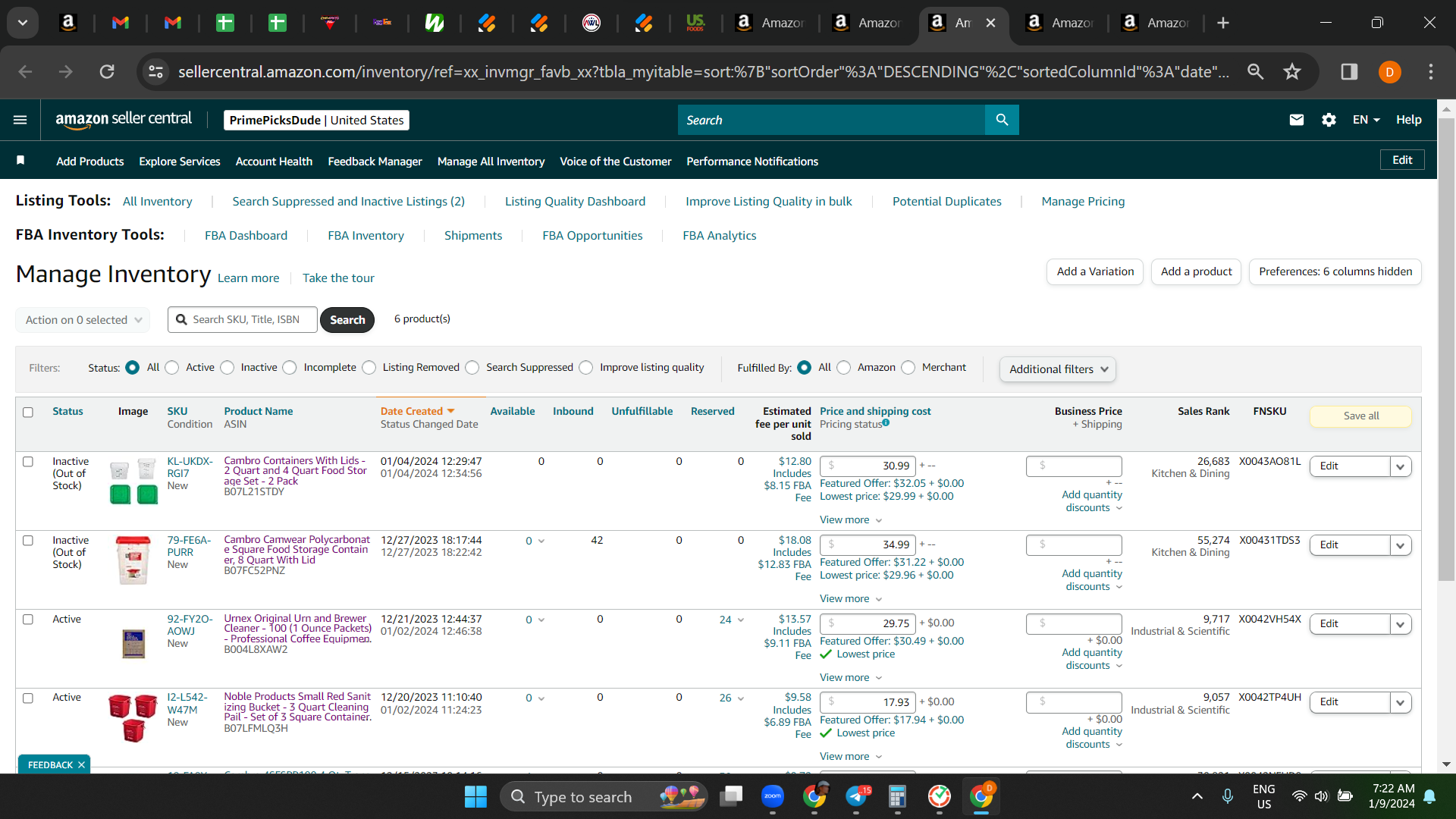Click the Amazon Seller Central logo
This screenshot has height=819, width=1456.
pos(124,120)
